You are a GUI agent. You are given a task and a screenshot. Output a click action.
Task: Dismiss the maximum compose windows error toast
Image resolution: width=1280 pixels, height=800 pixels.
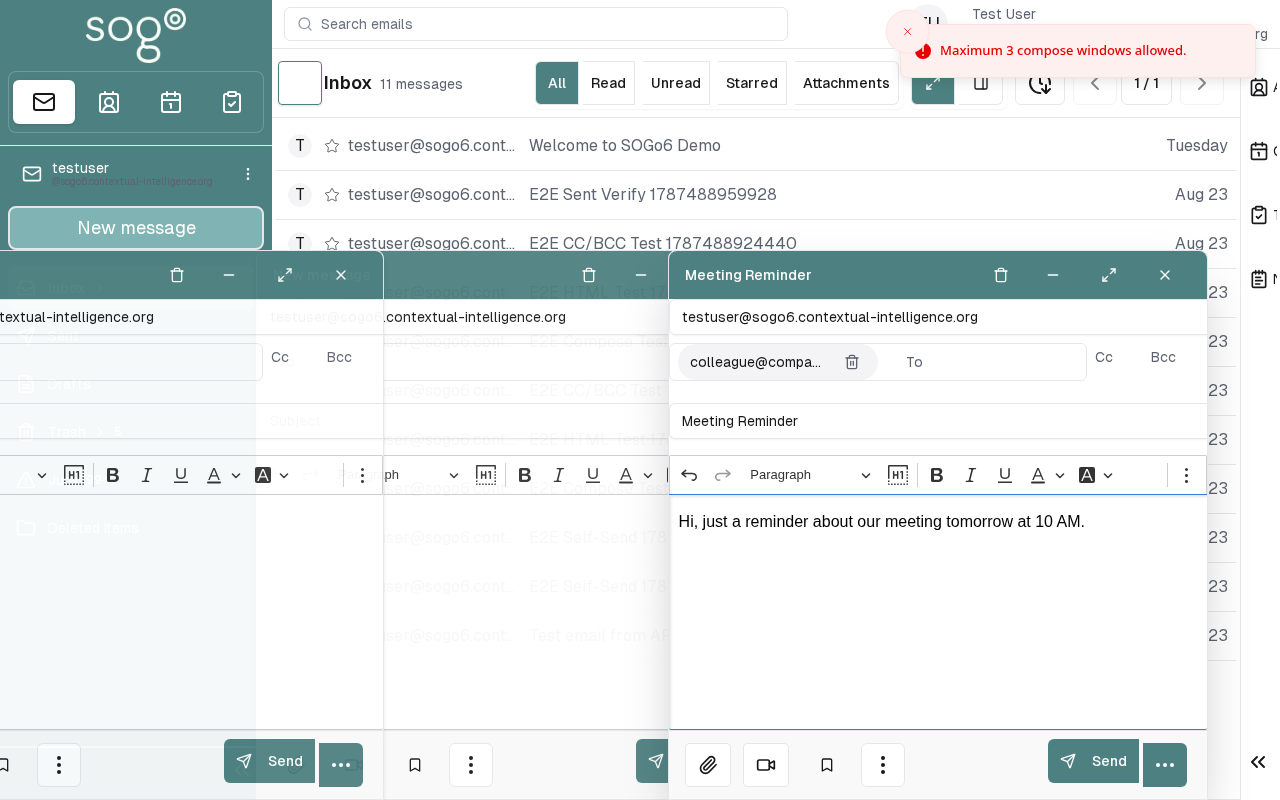pos(907,32)
